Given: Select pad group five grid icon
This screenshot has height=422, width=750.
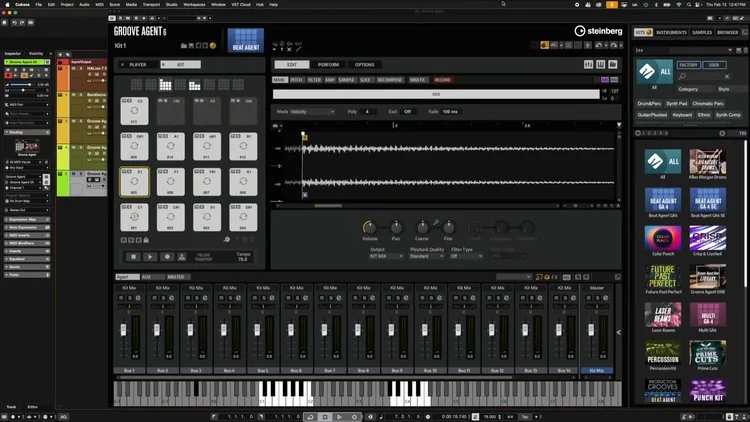Looking at the screenshot, I should pos(195,85).
